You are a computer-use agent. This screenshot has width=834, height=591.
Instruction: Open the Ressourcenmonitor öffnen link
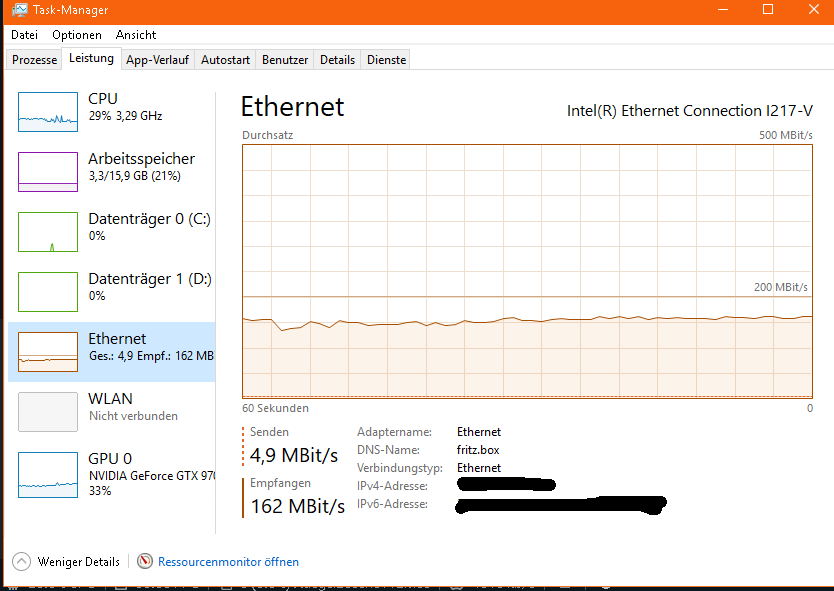(228, 562)
